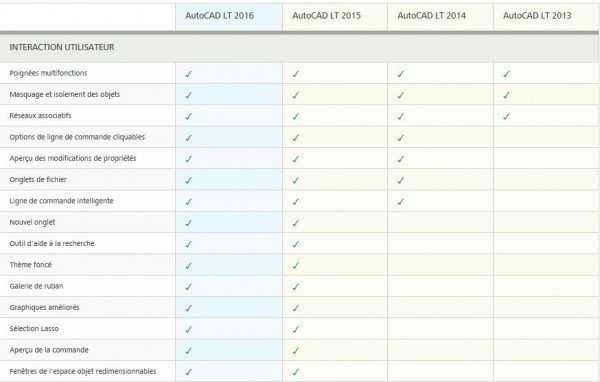Viewport: 600px width, 382px height.
Task: Click Options de ligne checkmark under LT 2014
Action: pos(400,138)
